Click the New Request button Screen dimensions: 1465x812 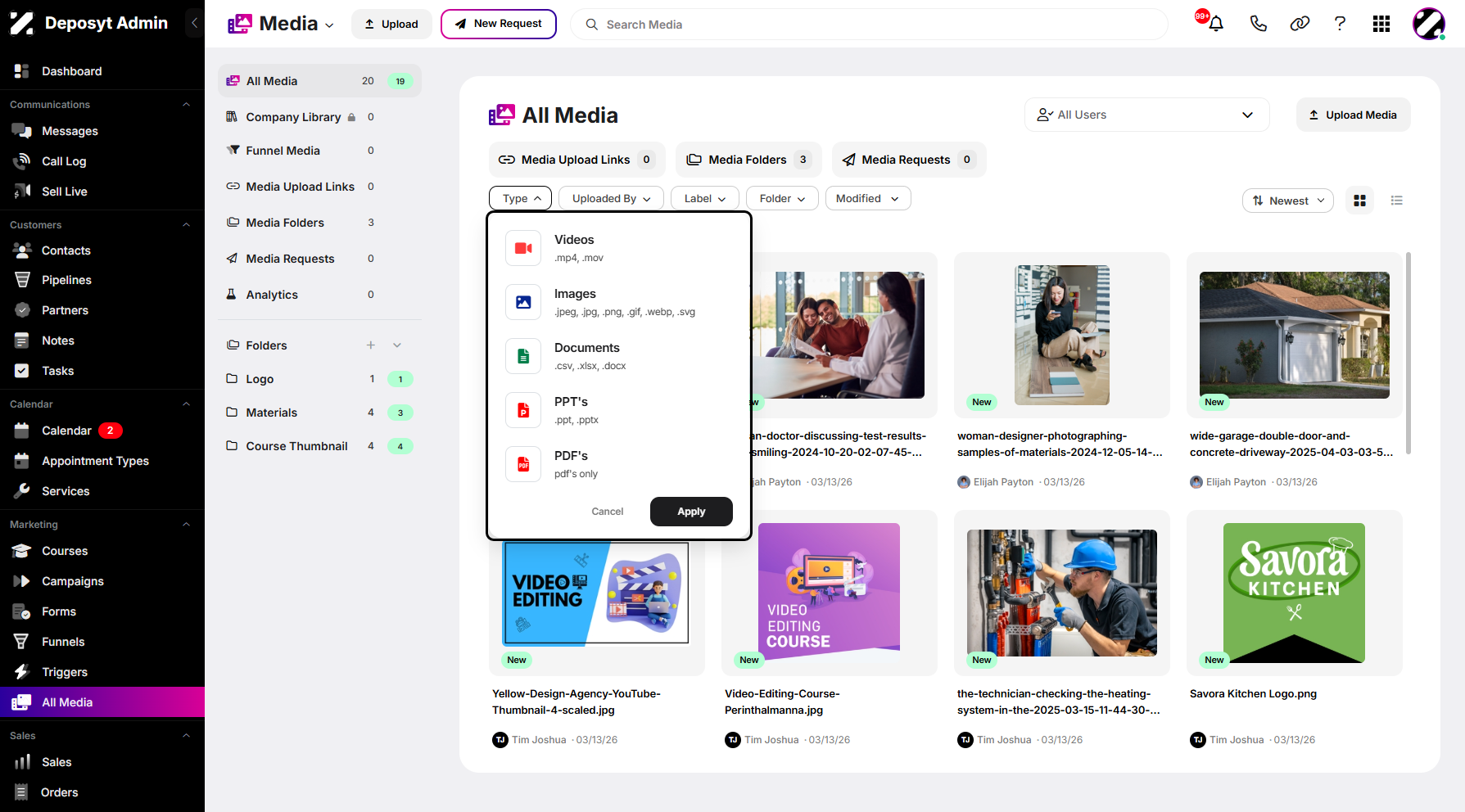pyautogui.click(x=499, y=24)
